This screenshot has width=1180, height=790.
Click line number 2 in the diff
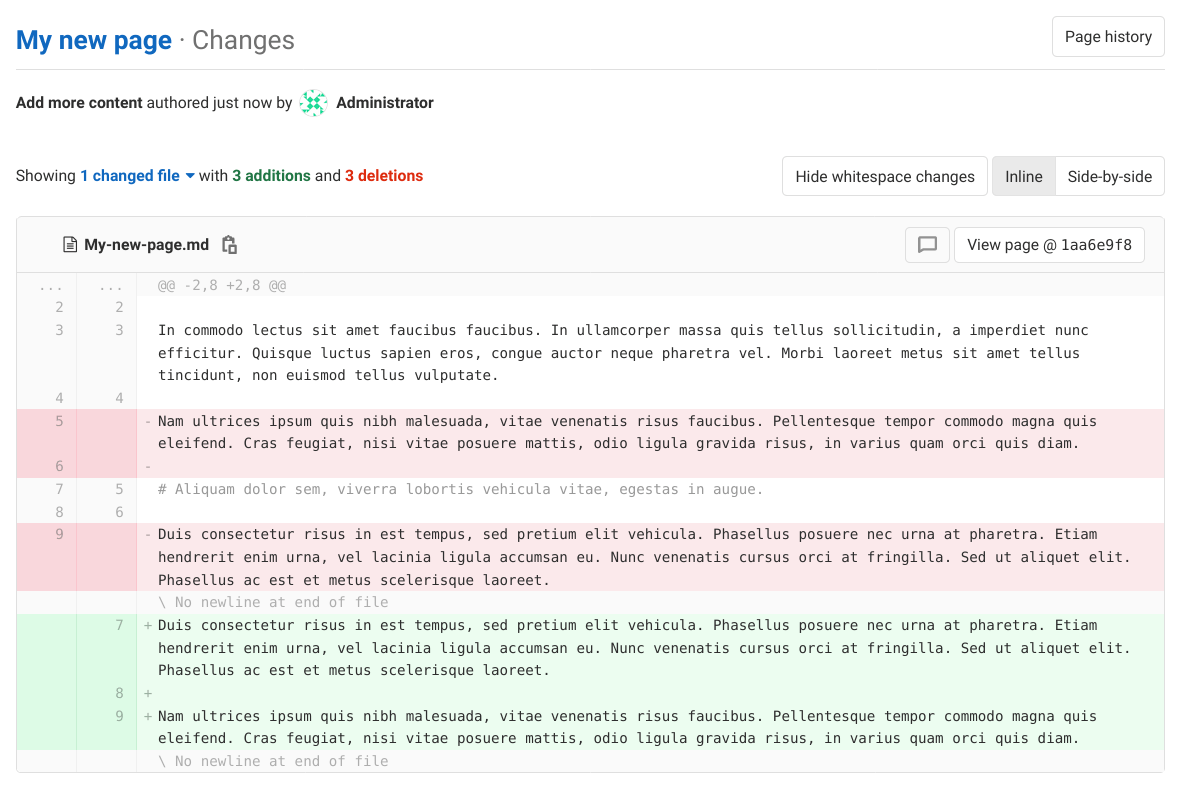(x=58, y=307)
